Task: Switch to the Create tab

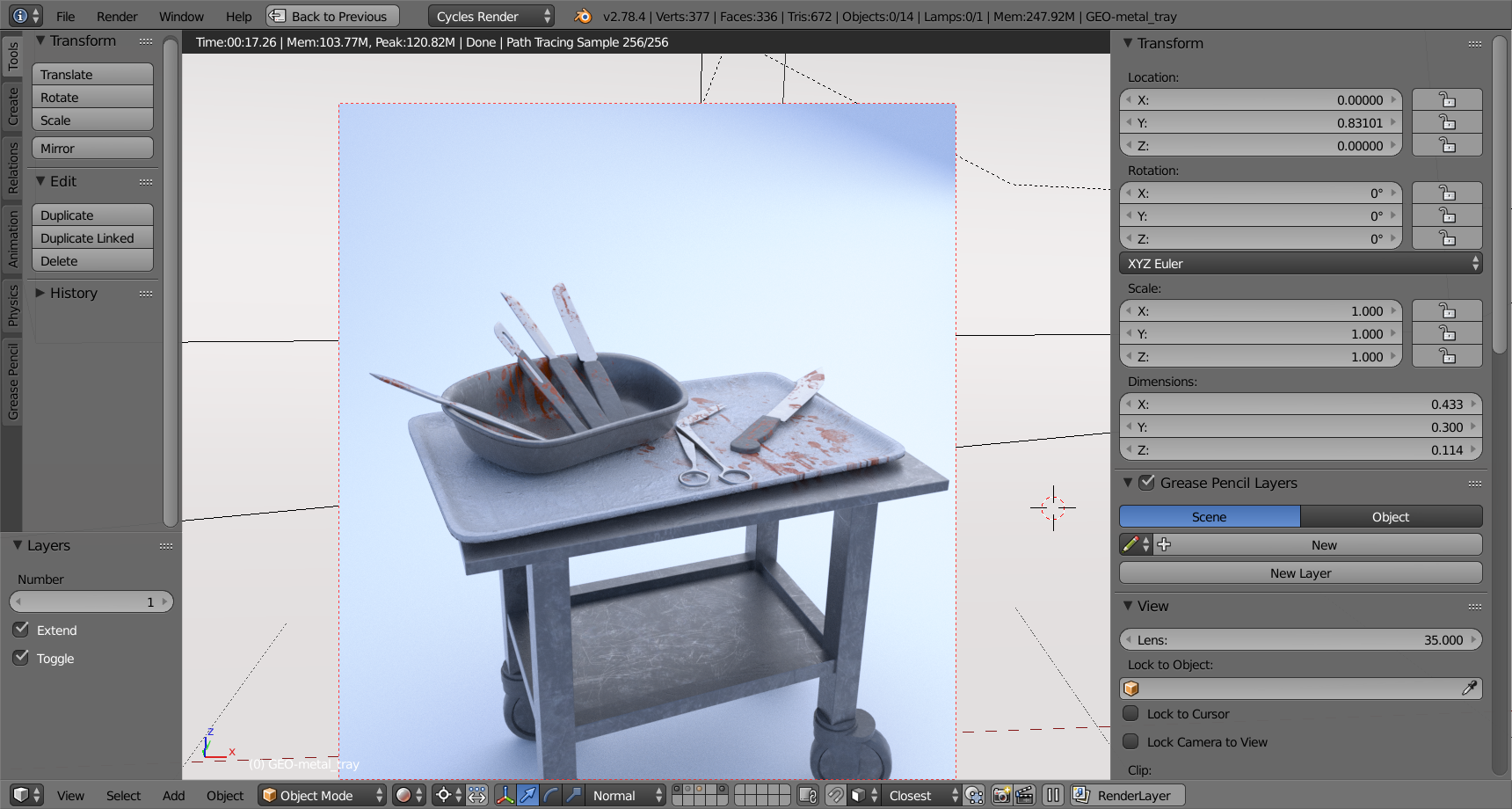Action: point(13,106)
